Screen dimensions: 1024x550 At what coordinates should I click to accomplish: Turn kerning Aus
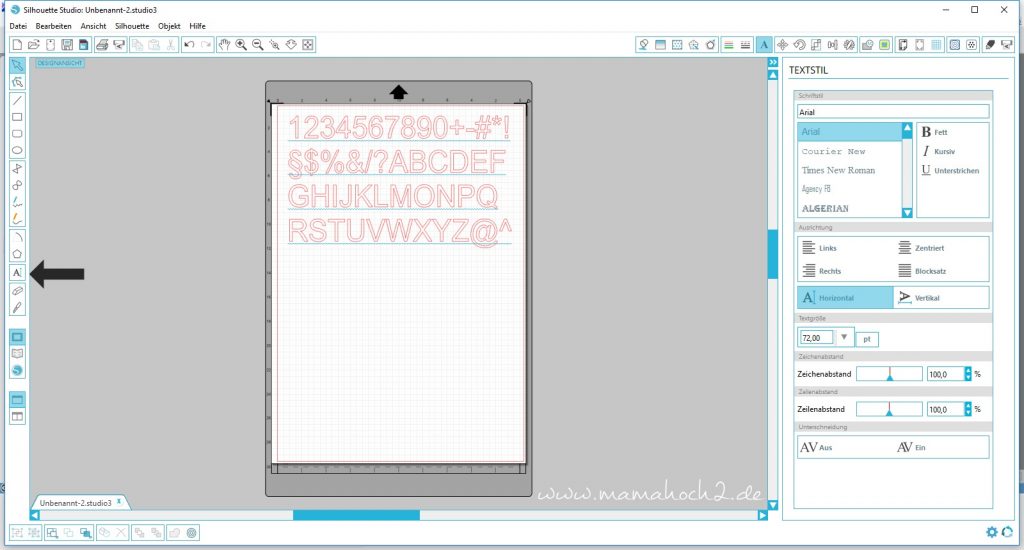coord(816,447)
